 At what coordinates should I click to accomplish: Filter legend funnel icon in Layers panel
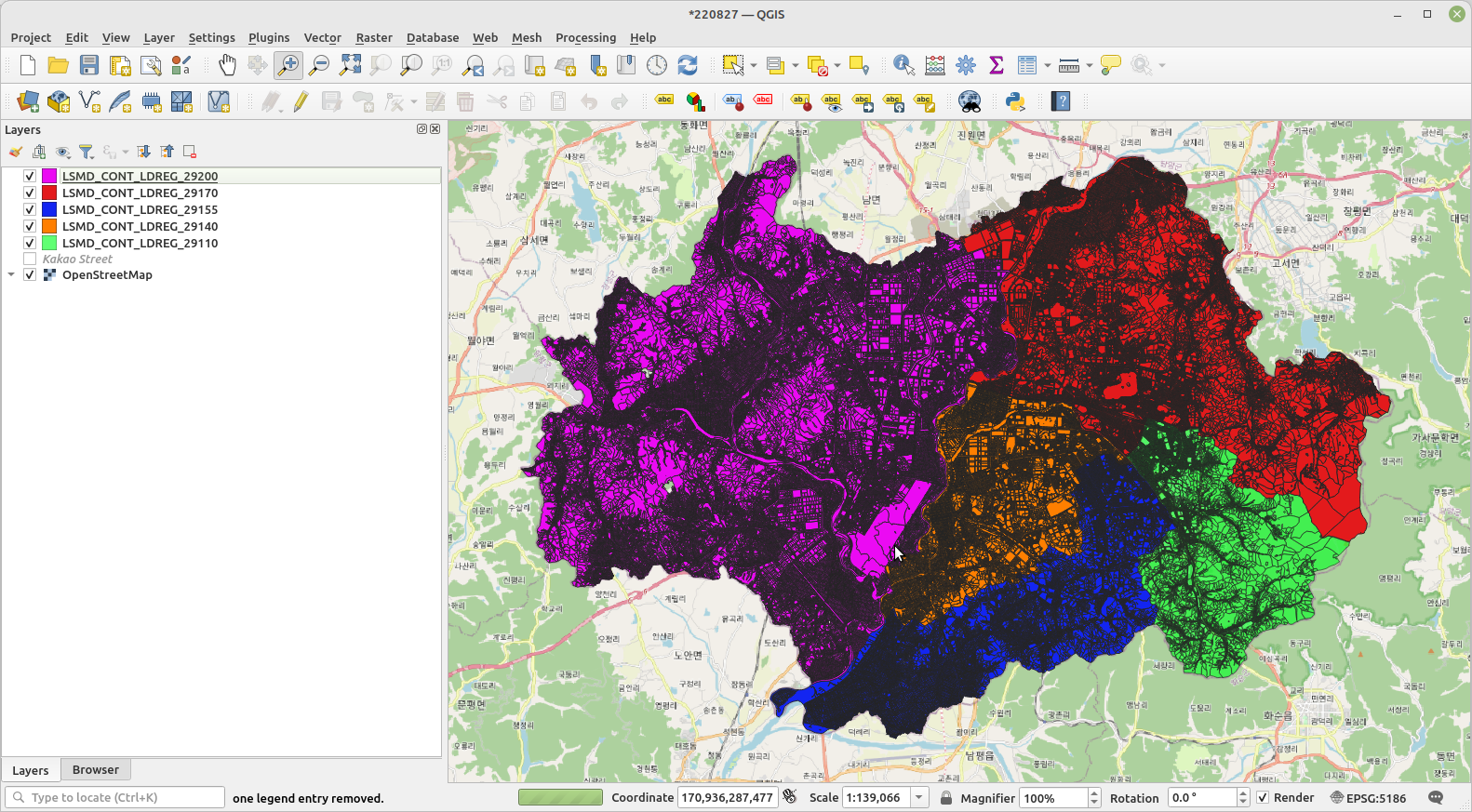86,152
